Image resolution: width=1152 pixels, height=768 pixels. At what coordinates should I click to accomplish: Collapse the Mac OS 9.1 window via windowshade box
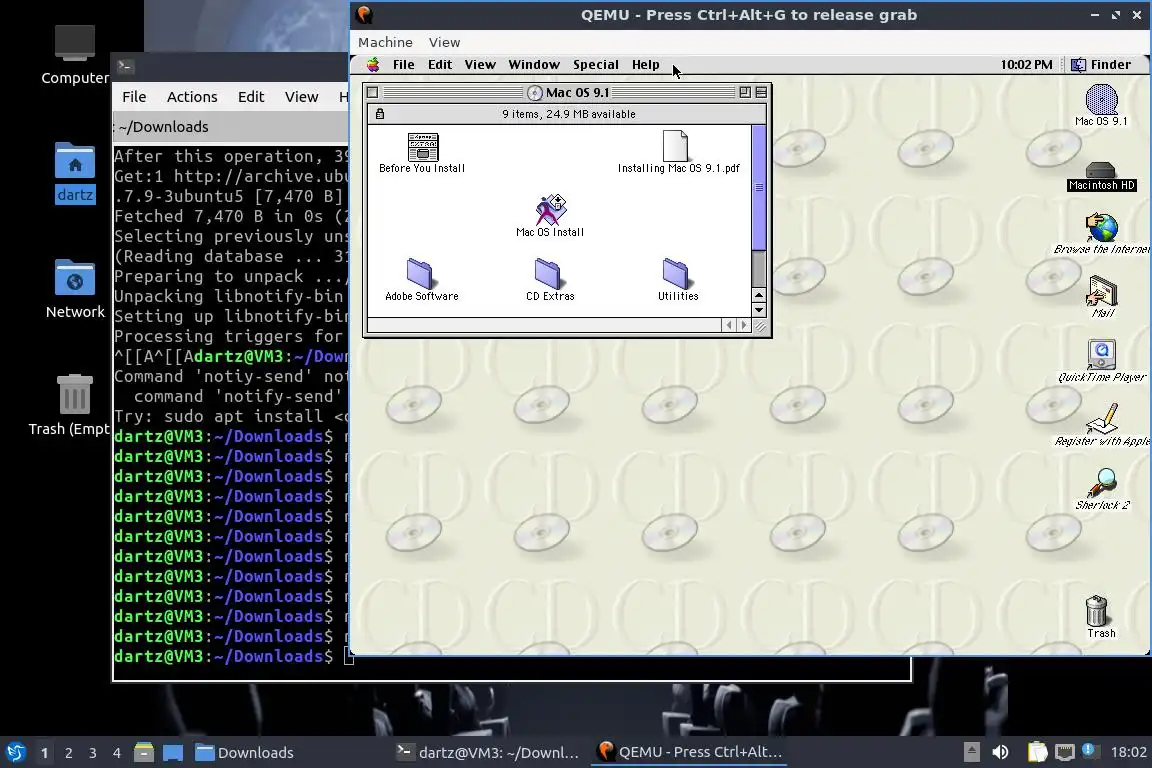point(761,93)
